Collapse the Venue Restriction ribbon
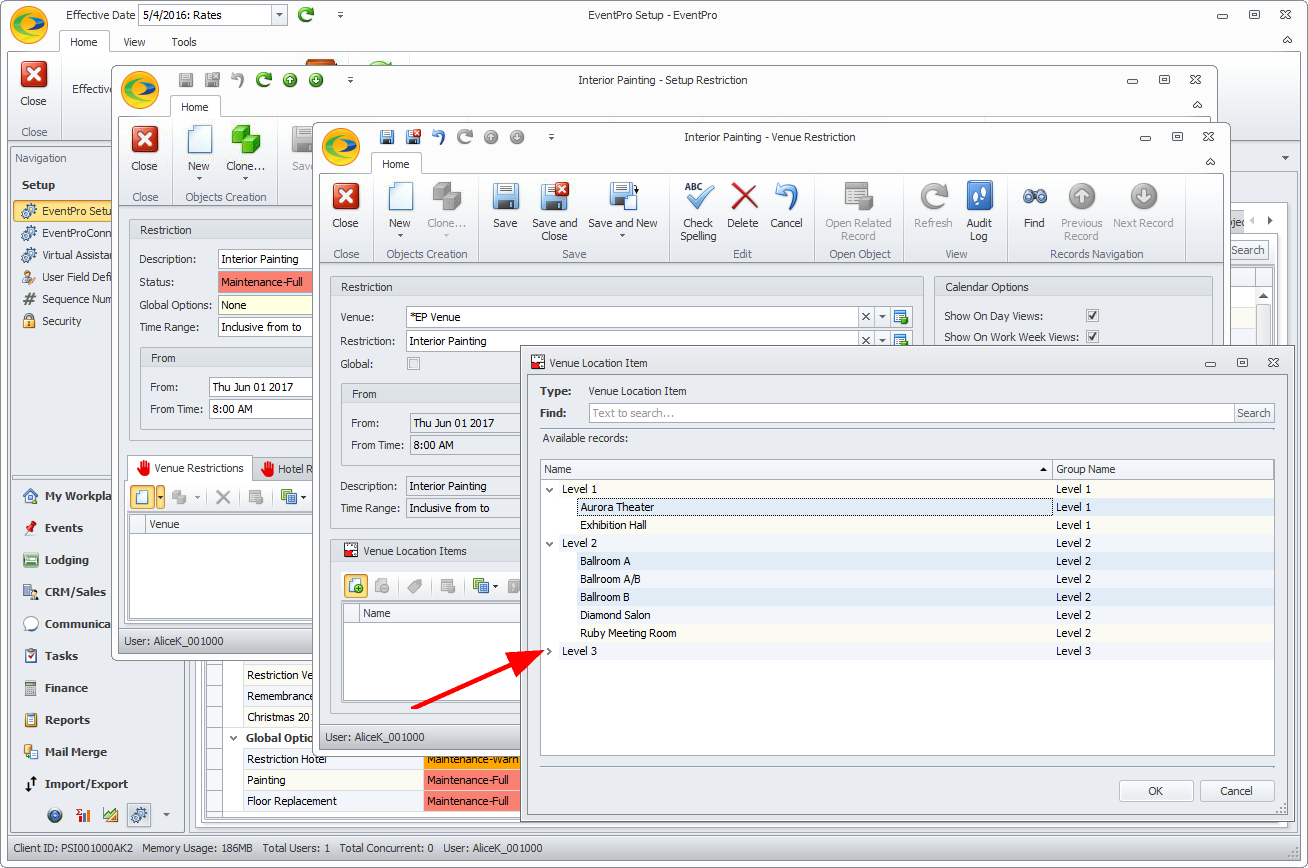Screen dimensions: 1308x868 pyautogui.click(x=1210, y=162)
